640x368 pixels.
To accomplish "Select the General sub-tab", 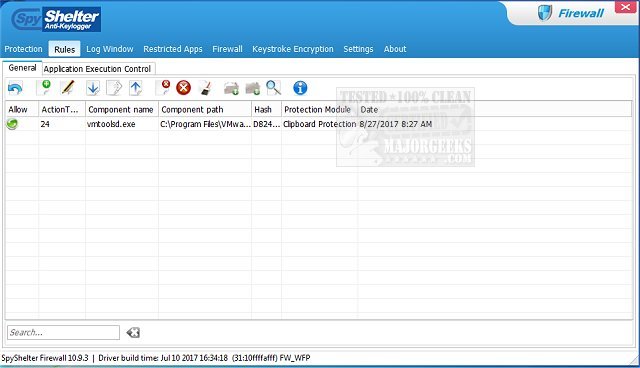I will pyautogui.click(x=22, y=68).
